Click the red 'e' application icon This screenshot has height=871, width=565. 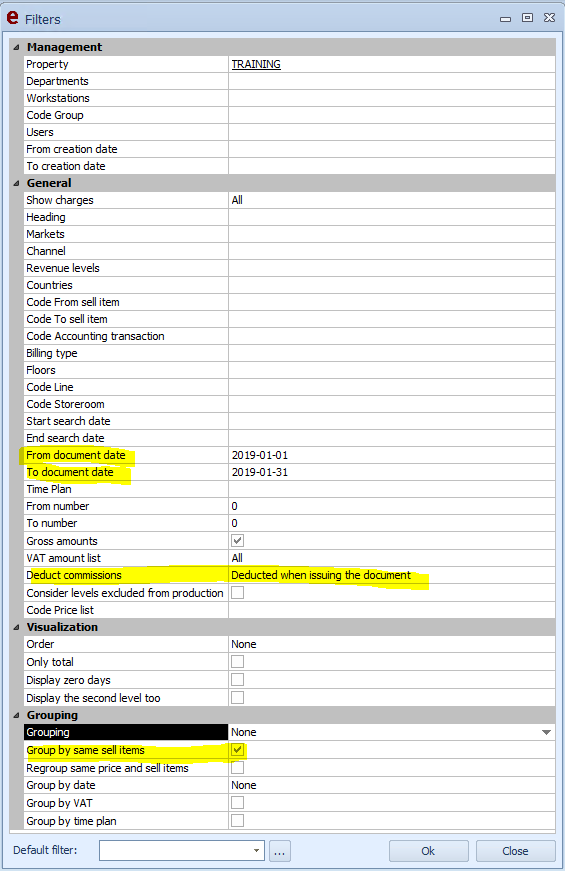pyautogui.click(x=12, y=18)
